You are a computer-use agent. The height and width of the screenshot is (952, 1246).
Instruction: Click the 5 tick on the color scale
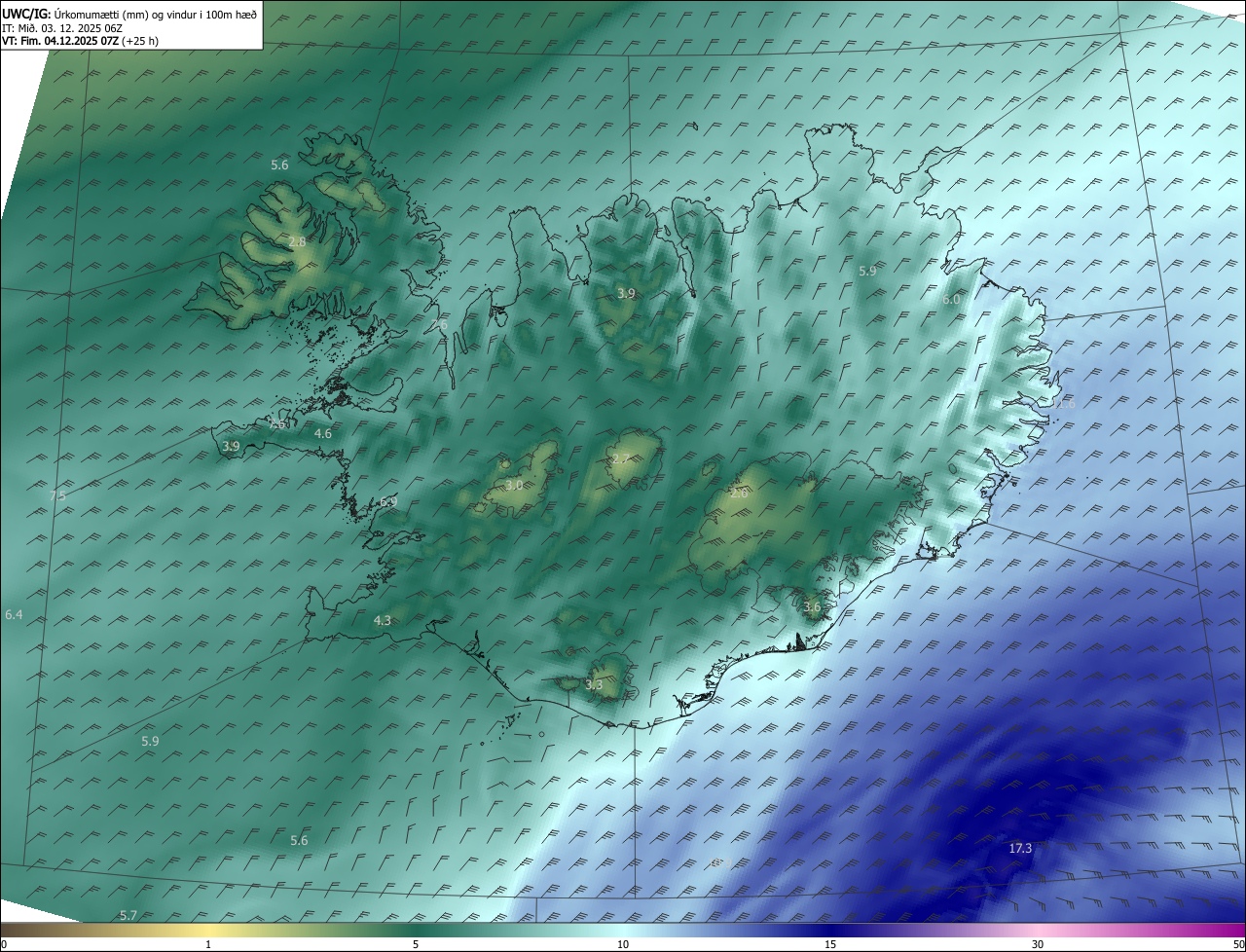[416, 945]
